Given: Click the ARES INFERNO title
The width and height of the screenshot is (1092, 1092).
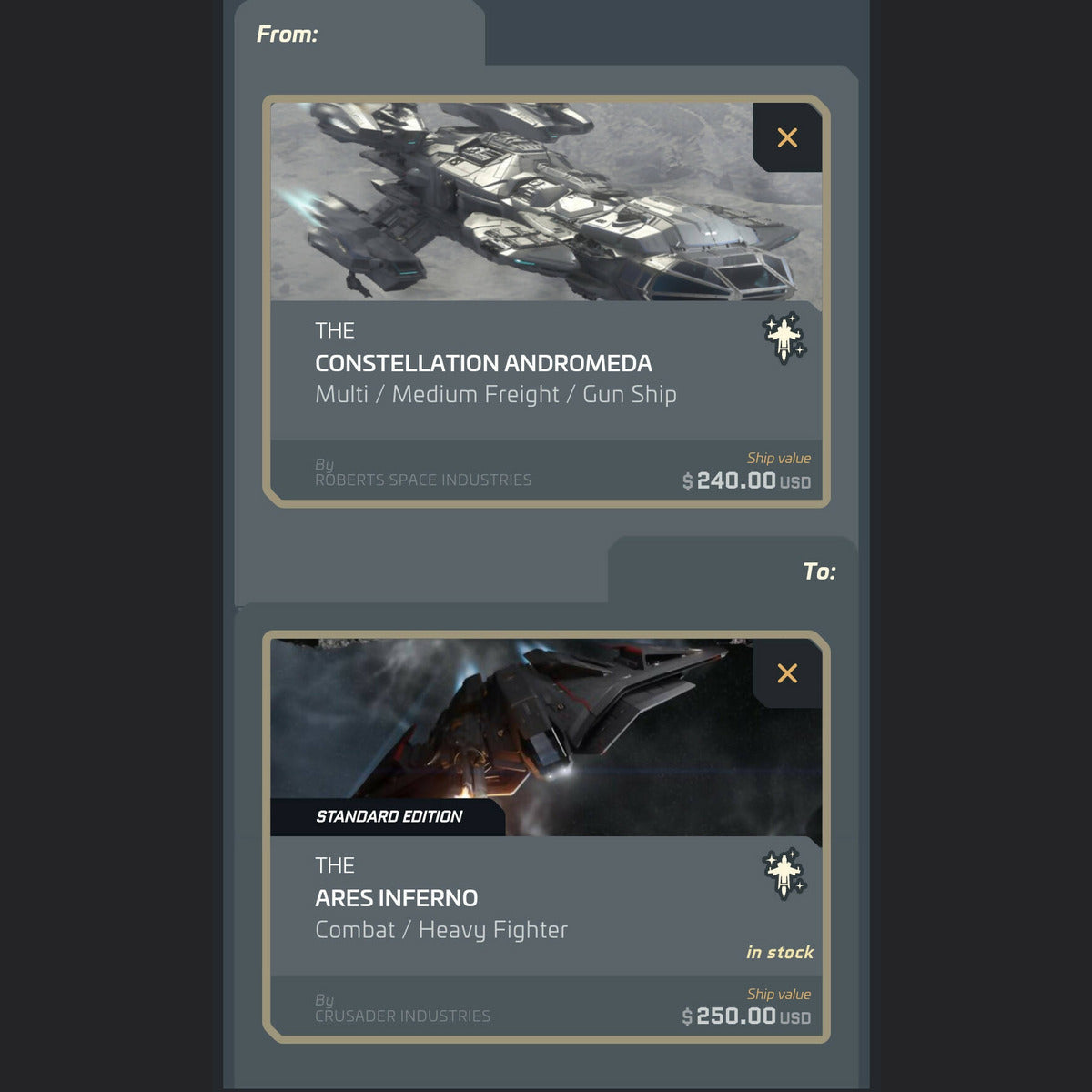Looking at the screenshot, I should (396, 898).
